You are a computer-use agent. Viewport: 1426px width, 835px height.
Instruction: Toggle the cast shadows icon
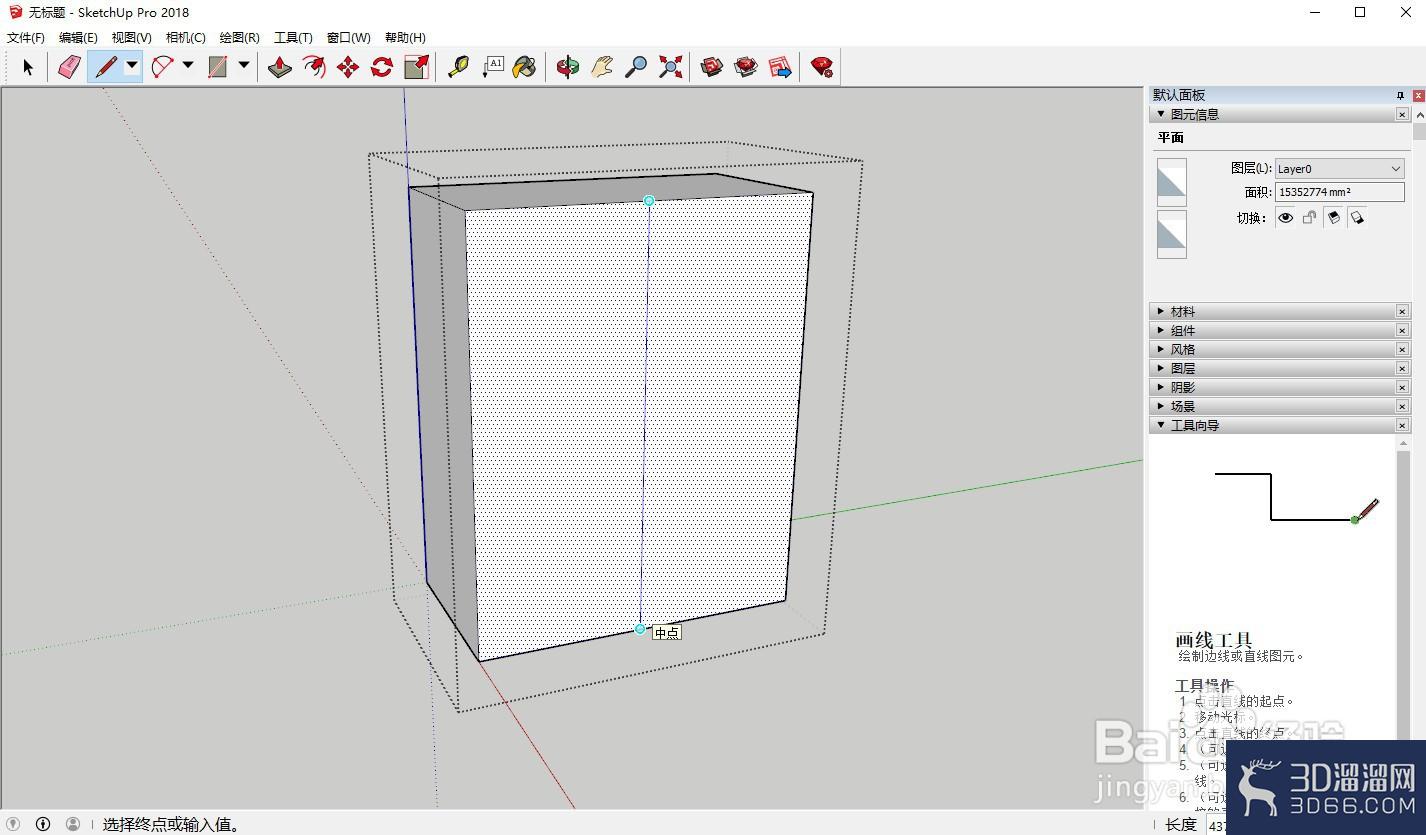1334,218
